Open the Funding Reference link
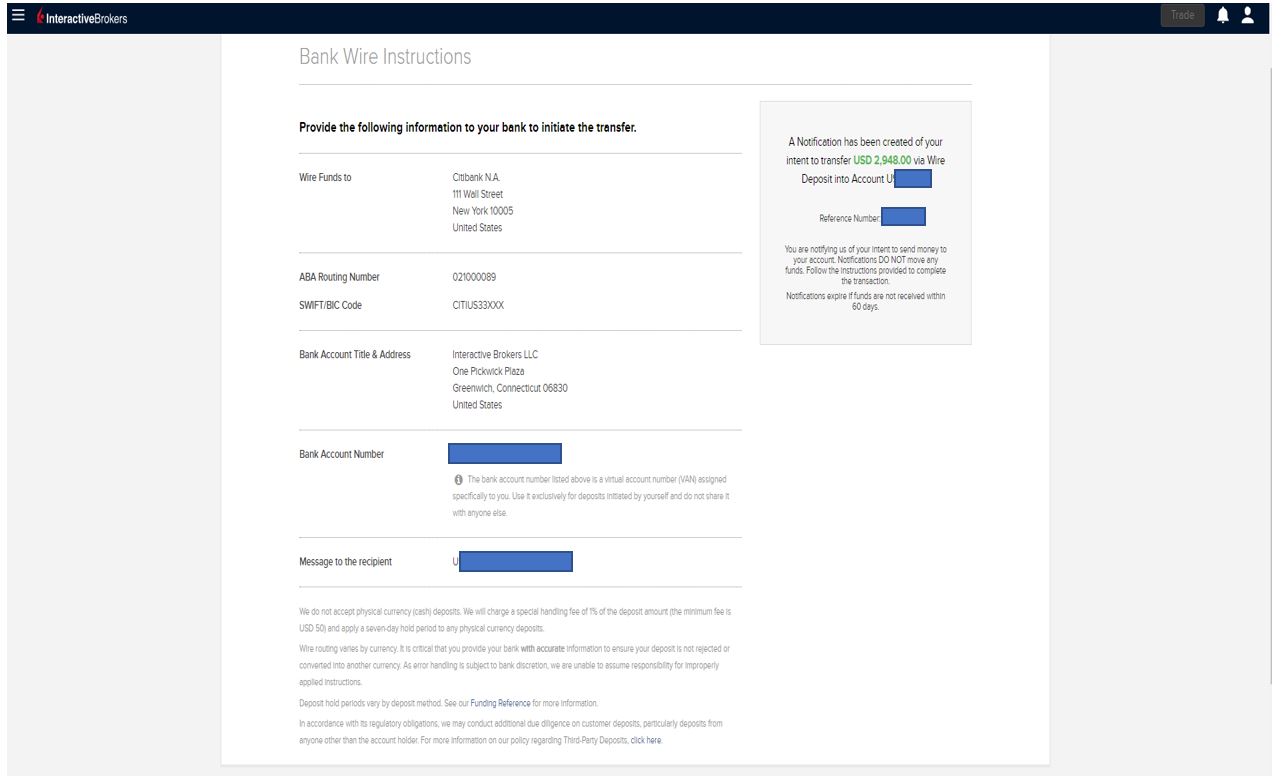This screenshot has width=1281, height=780. pos(500,704)
